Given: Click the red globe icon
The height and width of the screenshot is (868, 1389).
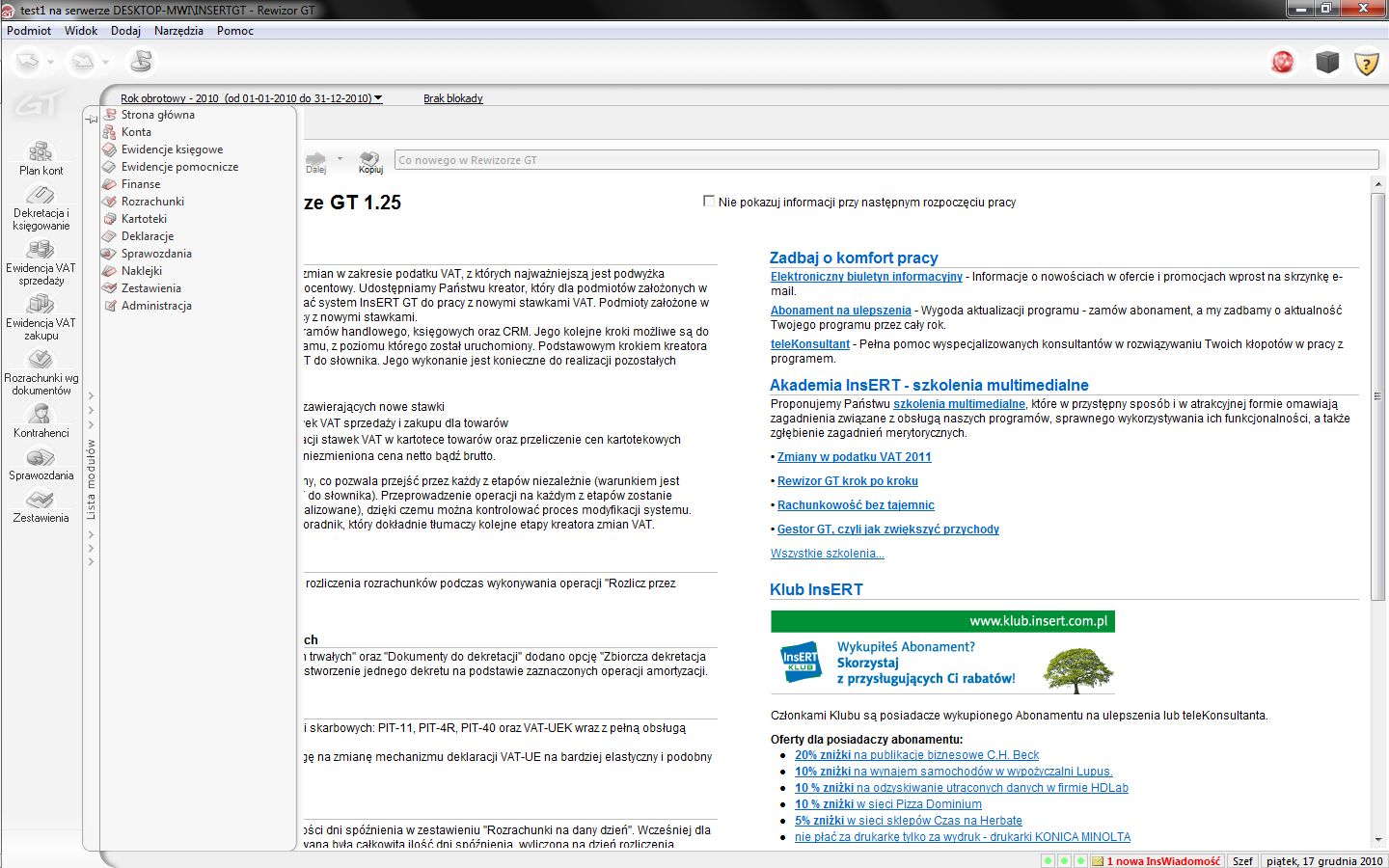Looking at the screenshot, I should pyautogui.click(x=1283, y=63).
